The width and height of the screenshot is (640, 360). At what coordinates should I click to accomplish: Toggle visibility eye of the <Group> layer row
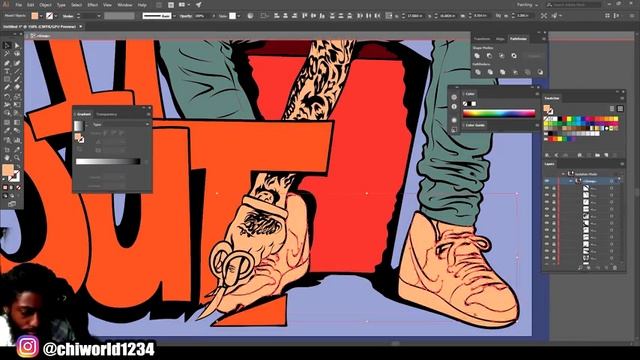tap(547, 181)
